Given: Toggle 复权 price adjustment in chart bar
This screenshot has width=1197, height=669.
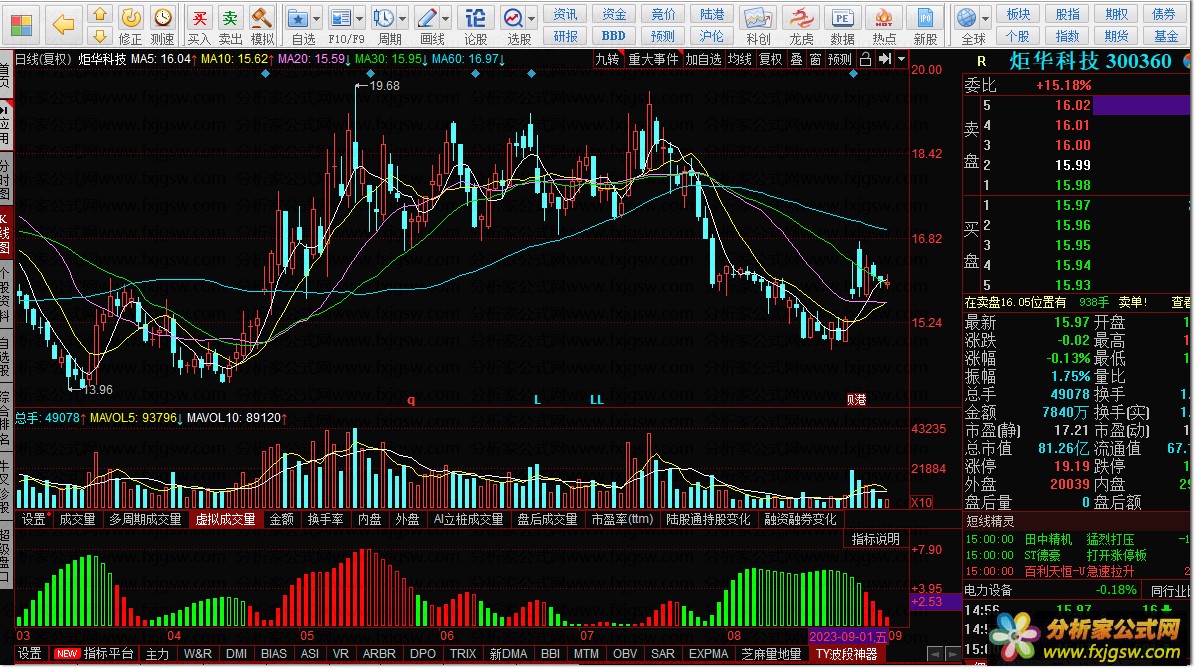Looking at the screenshot, I should (x=770, y=59).
